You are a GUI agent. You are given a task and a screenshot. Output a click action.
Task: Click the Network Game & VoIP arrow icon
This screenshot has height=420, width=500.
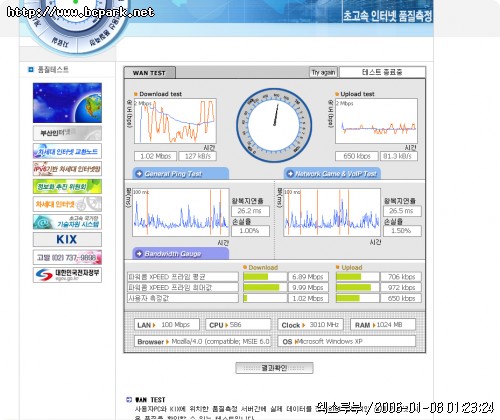[290, 174]
